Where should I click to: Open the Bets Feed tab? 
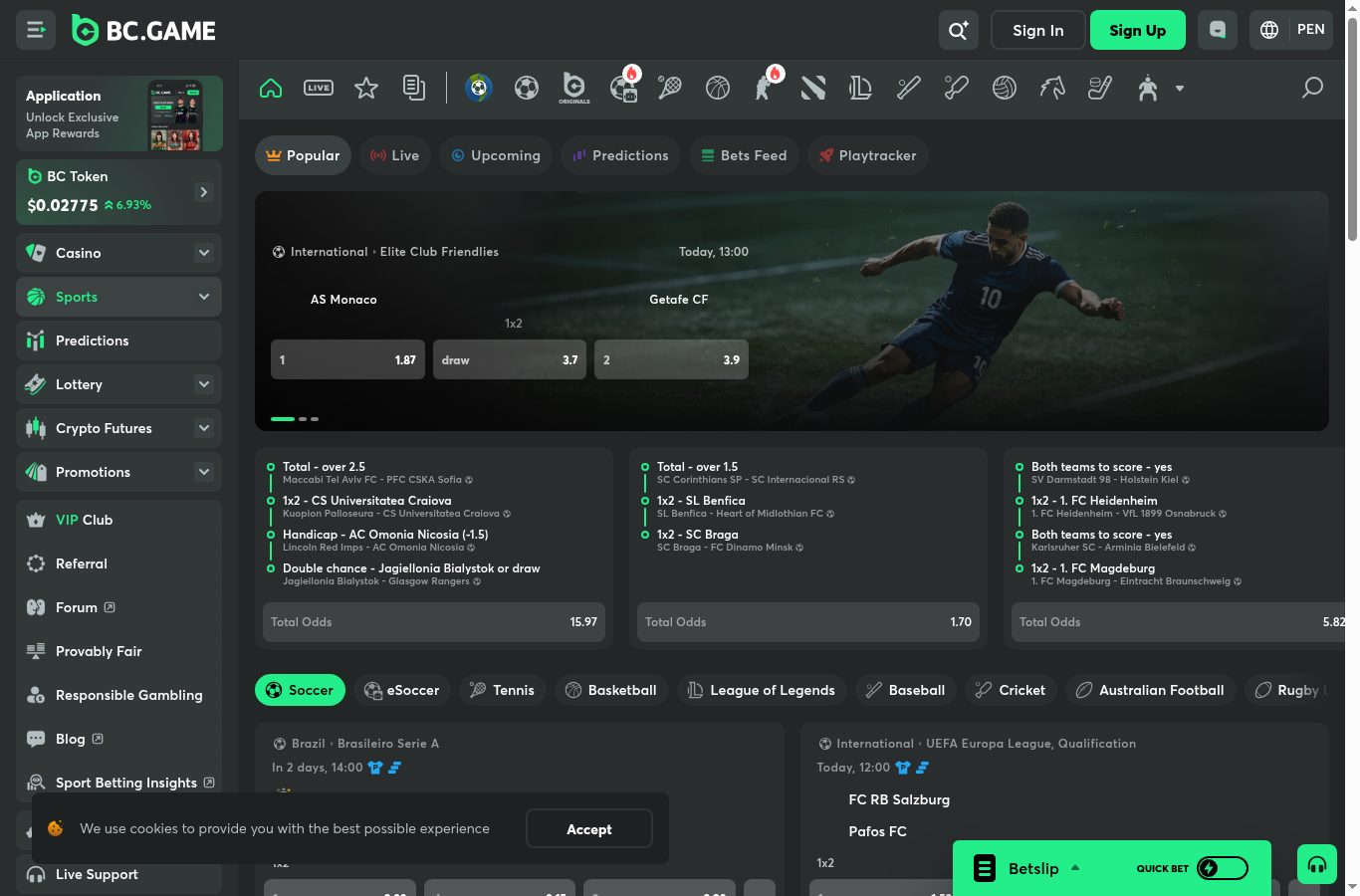[x=744, y=155]
